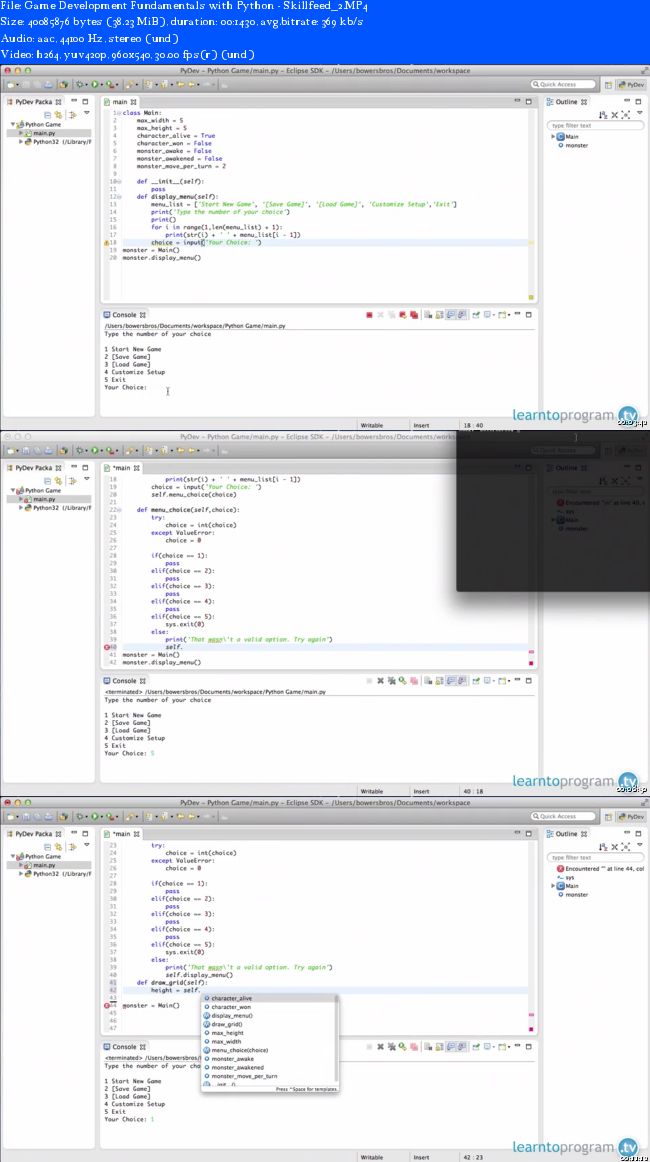
Task: Select the monster item in top frame Outline
Action: tap(577, 145)
